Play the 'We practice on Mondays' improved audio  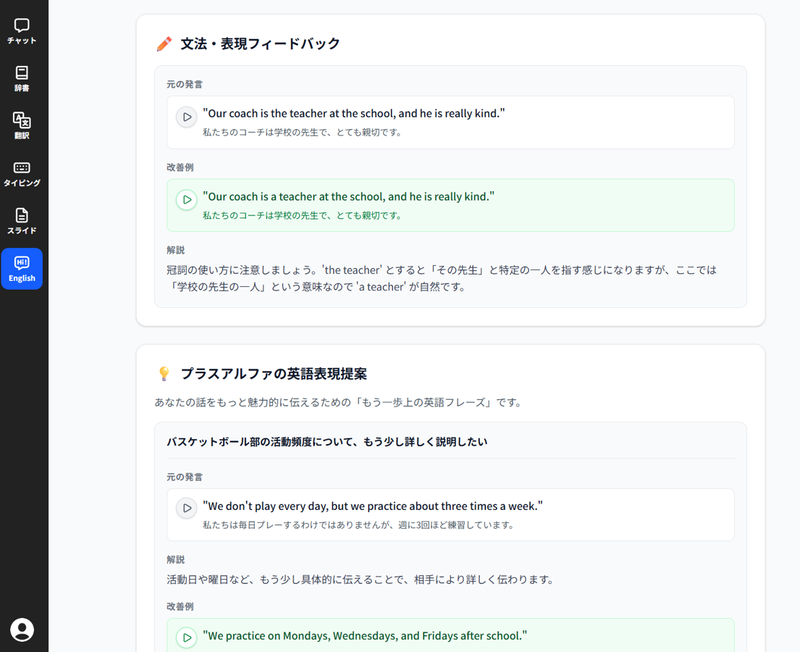click(187, 635)
